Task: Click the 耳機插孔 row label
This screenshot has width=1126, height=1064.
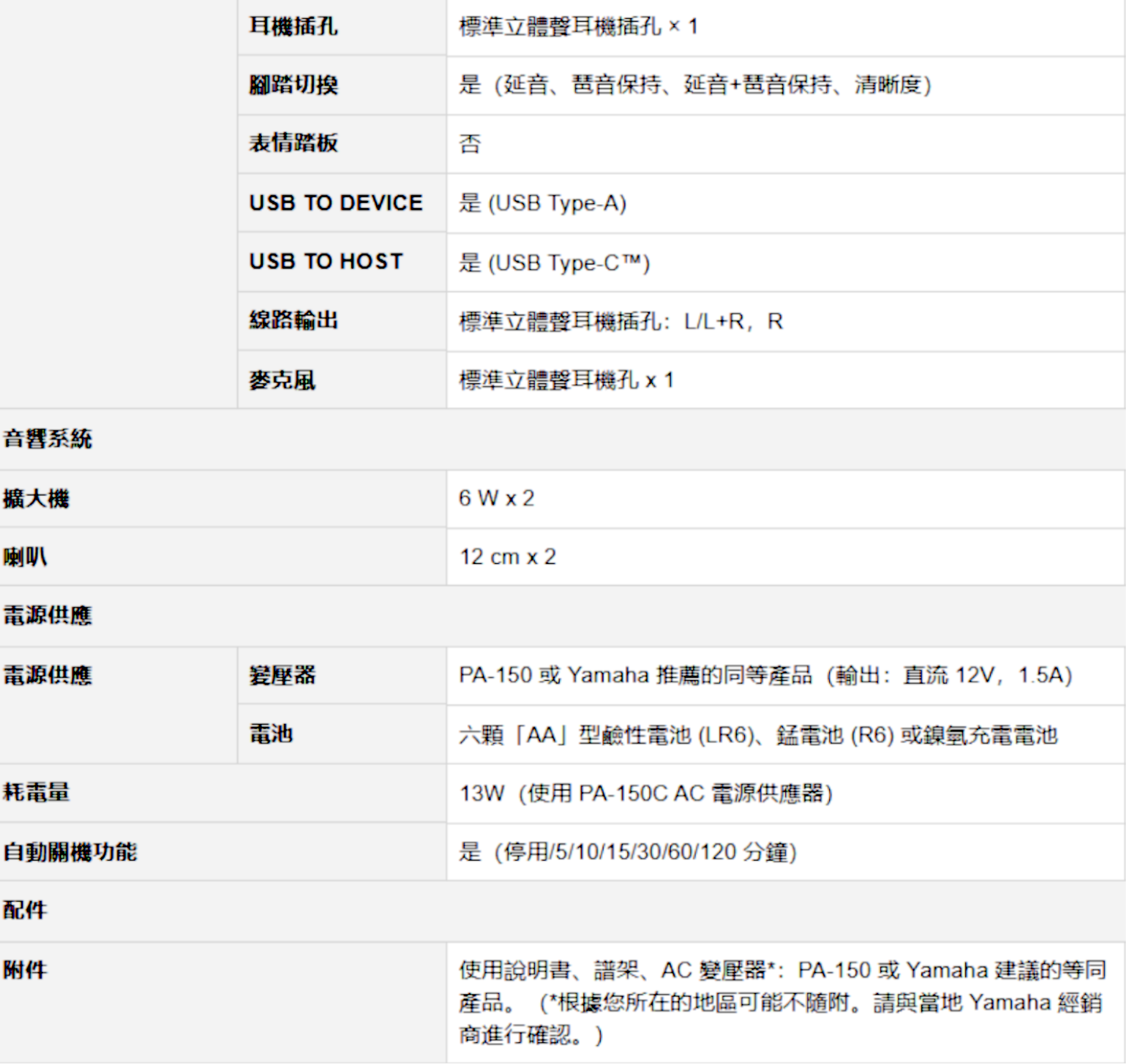Action: click(293, 26)
